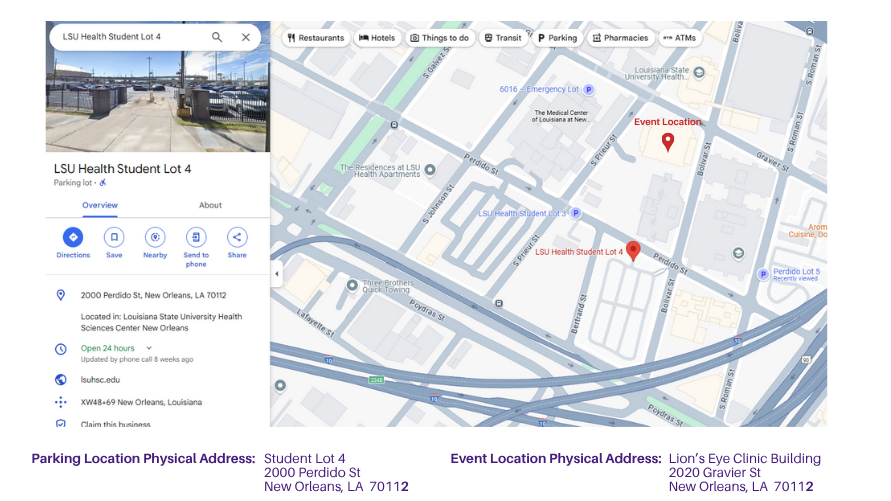891x501 pixels.
Task: Select the LSU Health Student Lot 4 red pin
Action: [634, 250]
